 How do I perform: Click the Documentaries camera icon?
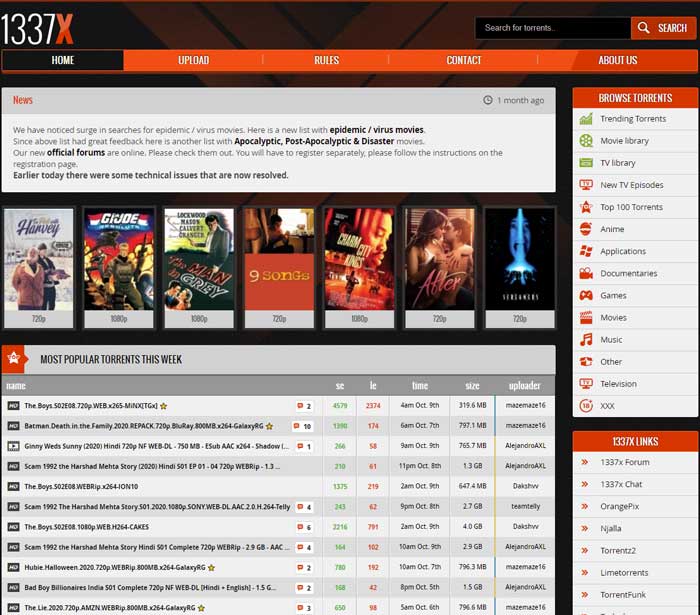click(586, 273)
